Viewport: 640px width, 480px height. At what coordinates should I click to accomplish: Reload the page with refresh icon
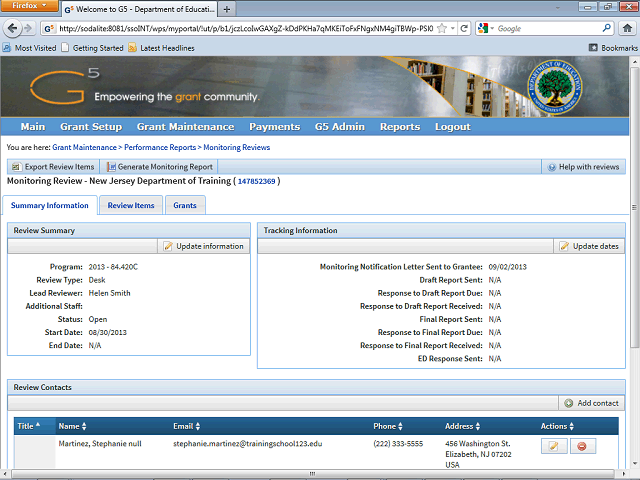464,28
